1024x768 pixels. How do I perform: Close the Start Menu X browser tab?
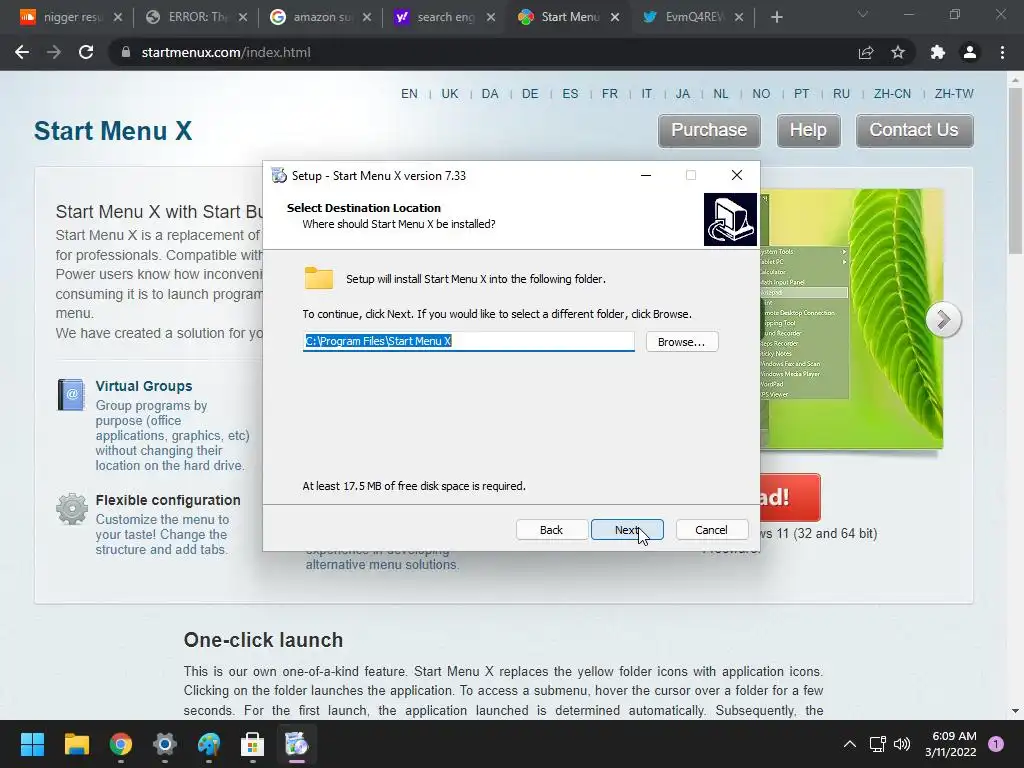point(615,17)
